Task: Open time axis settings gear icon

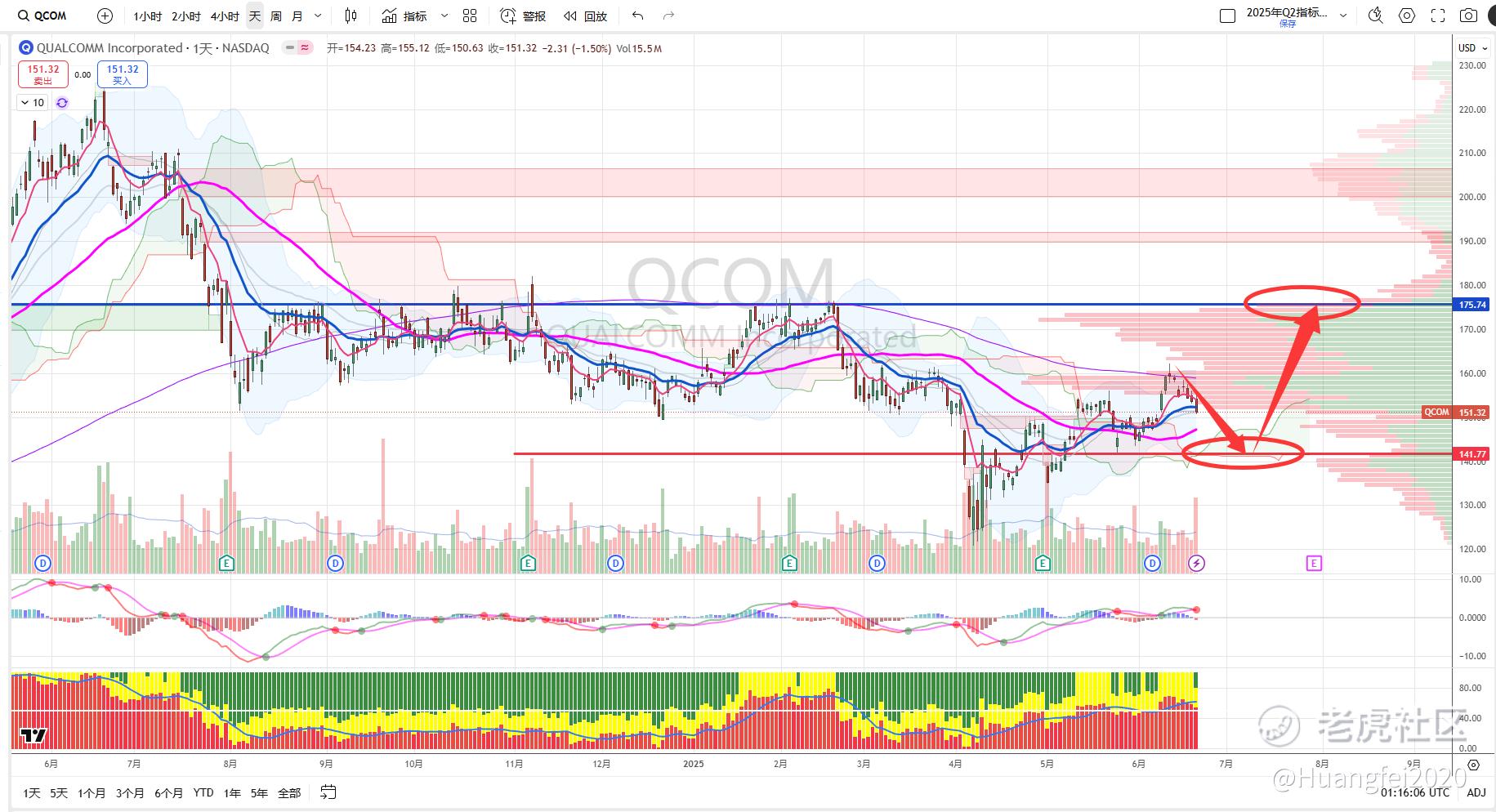Action: click(x=1474, y=765)
